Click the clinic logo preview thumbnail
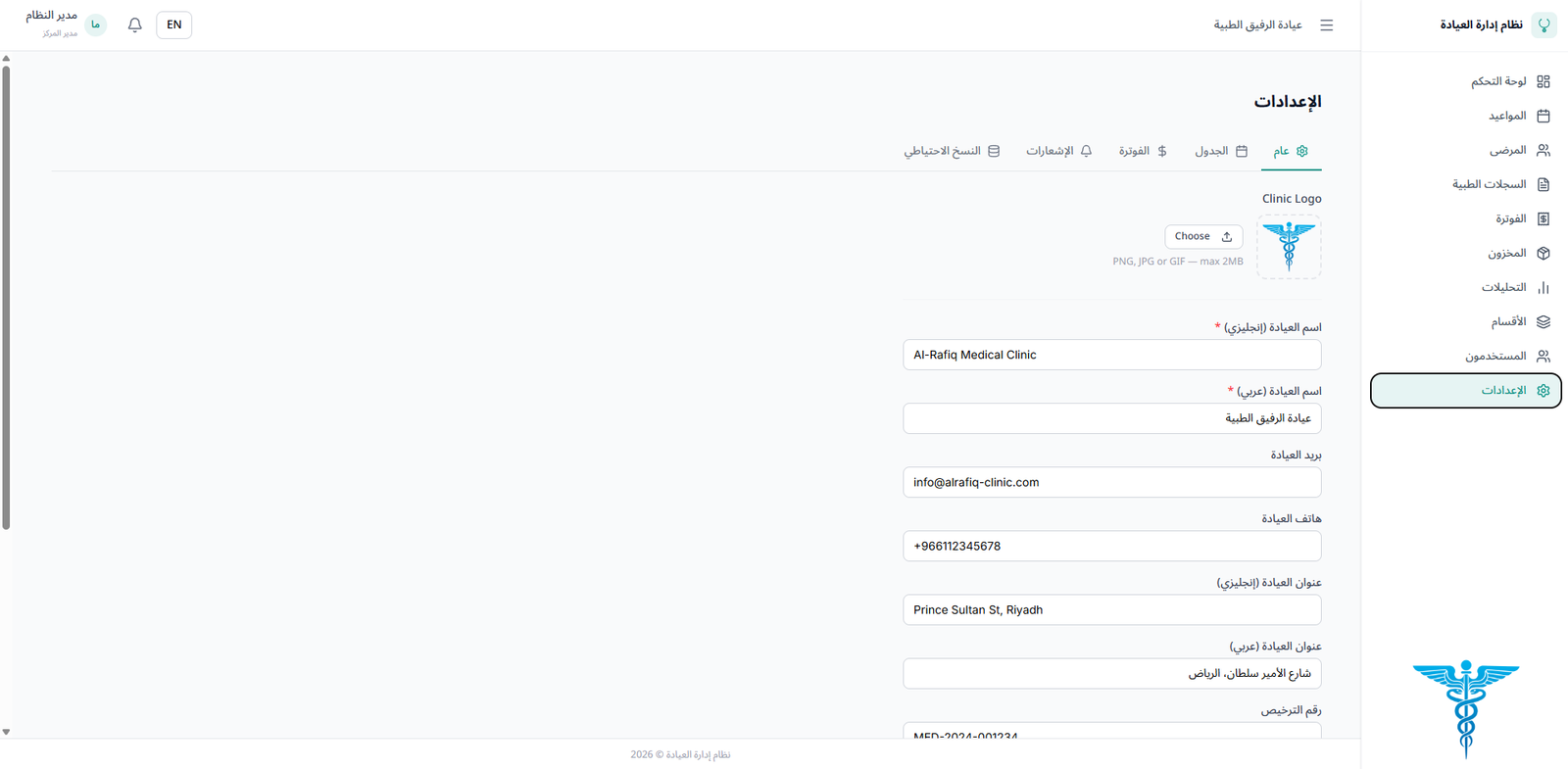Image resolution: width=1568 pixels, height=769 pixels. click(x=1289, y=247)
